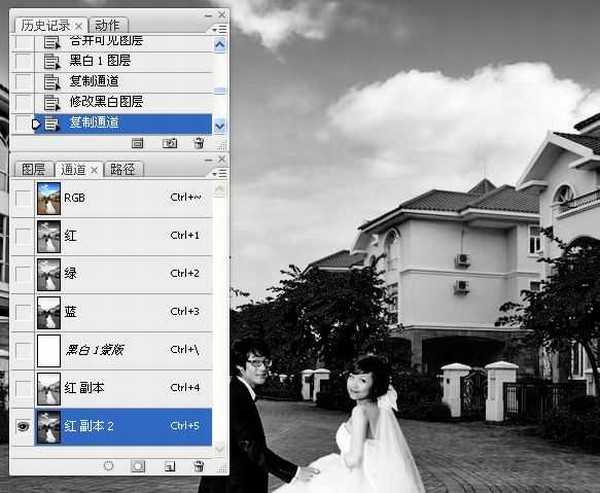This screenshot has height=493, width=600.
Task: Toggle visibility of the 蓝 channel
Action: click(22, 312)
